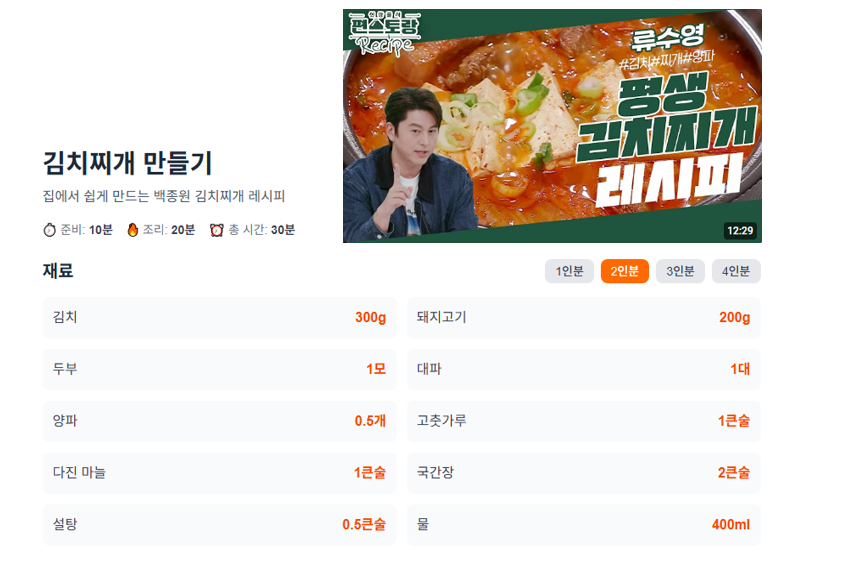
Task: Click the total time alarm clock icon
Action: pos(217,230)
